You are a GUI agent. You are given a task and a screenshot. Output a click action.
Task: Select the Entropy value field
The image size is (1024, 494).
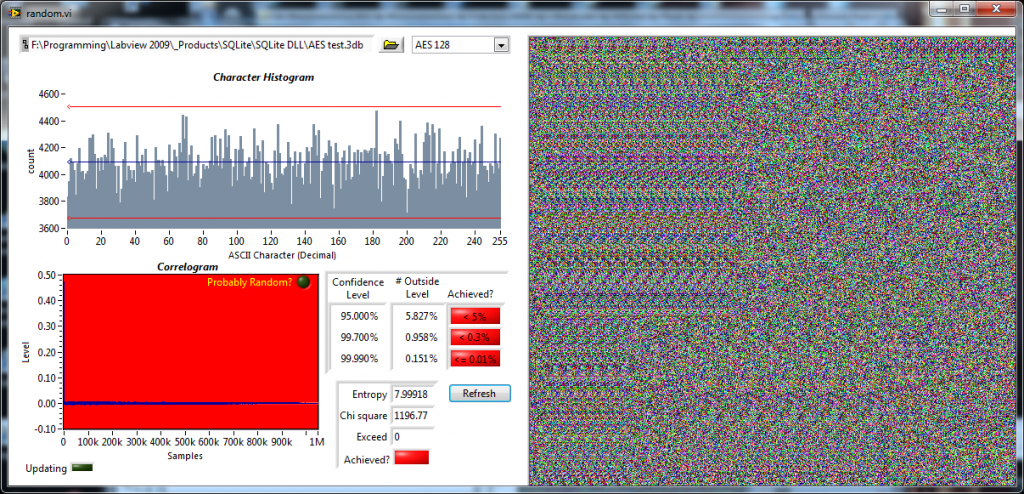tap(413, 394)
